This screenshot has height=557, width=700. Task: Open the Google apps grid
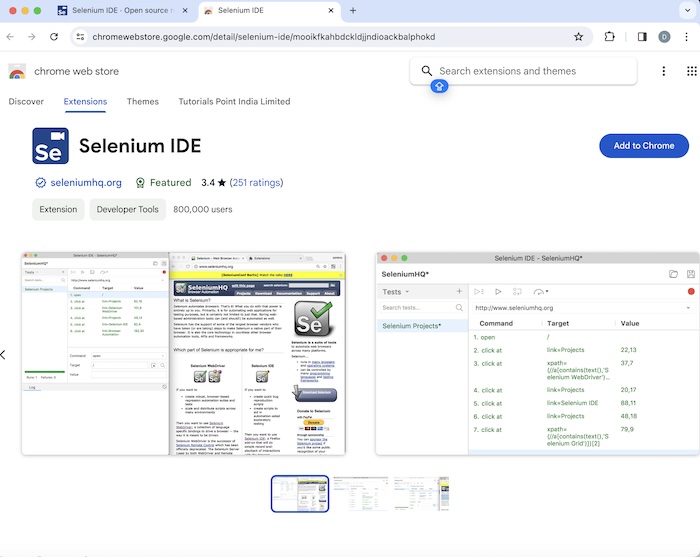692,71
